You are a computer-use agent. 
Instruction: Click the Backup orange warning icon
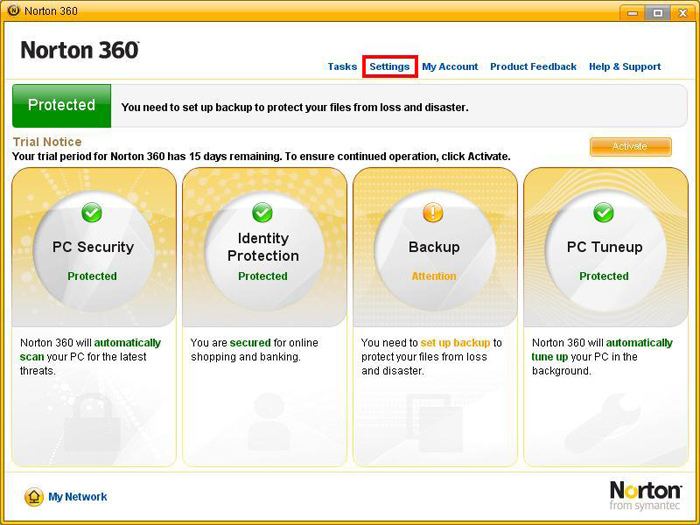click(x=433, y=212)
